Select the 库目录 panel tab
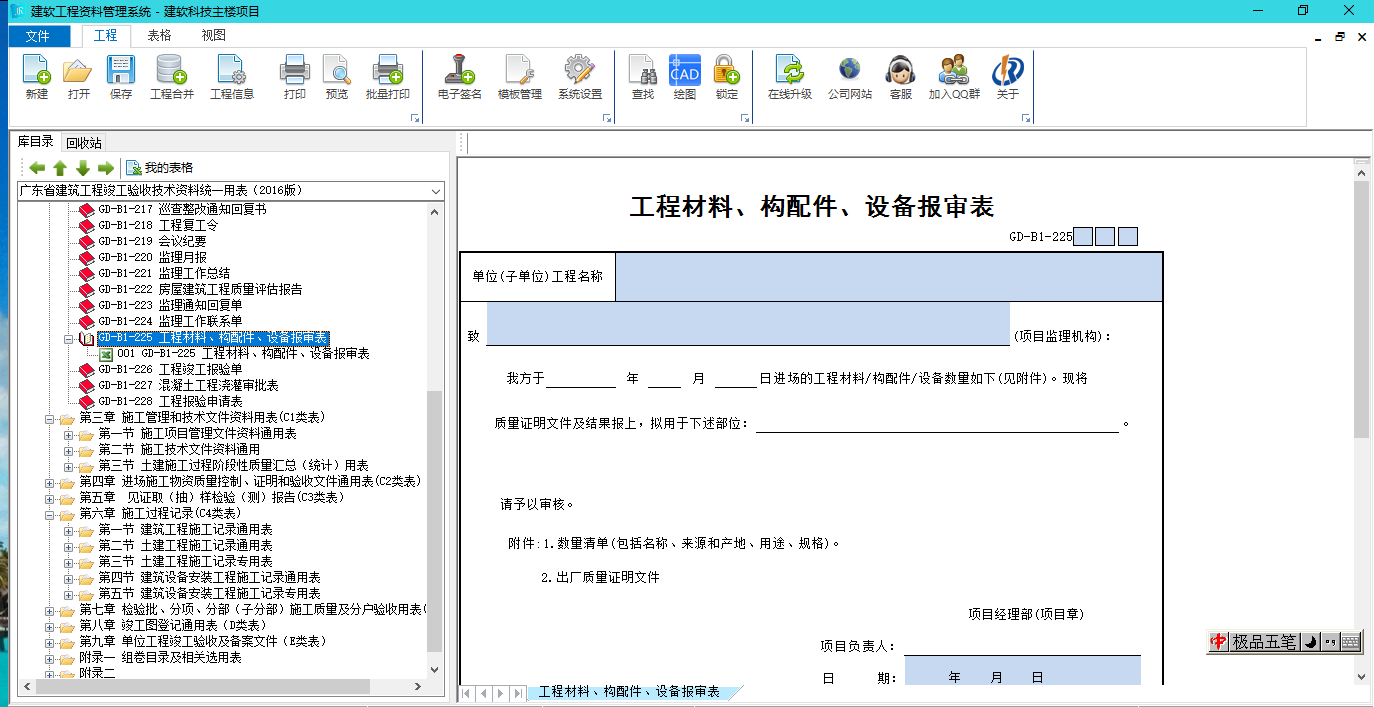This screenshot has width=1374, height=707. pyautogui.click(x=36, y=142)
